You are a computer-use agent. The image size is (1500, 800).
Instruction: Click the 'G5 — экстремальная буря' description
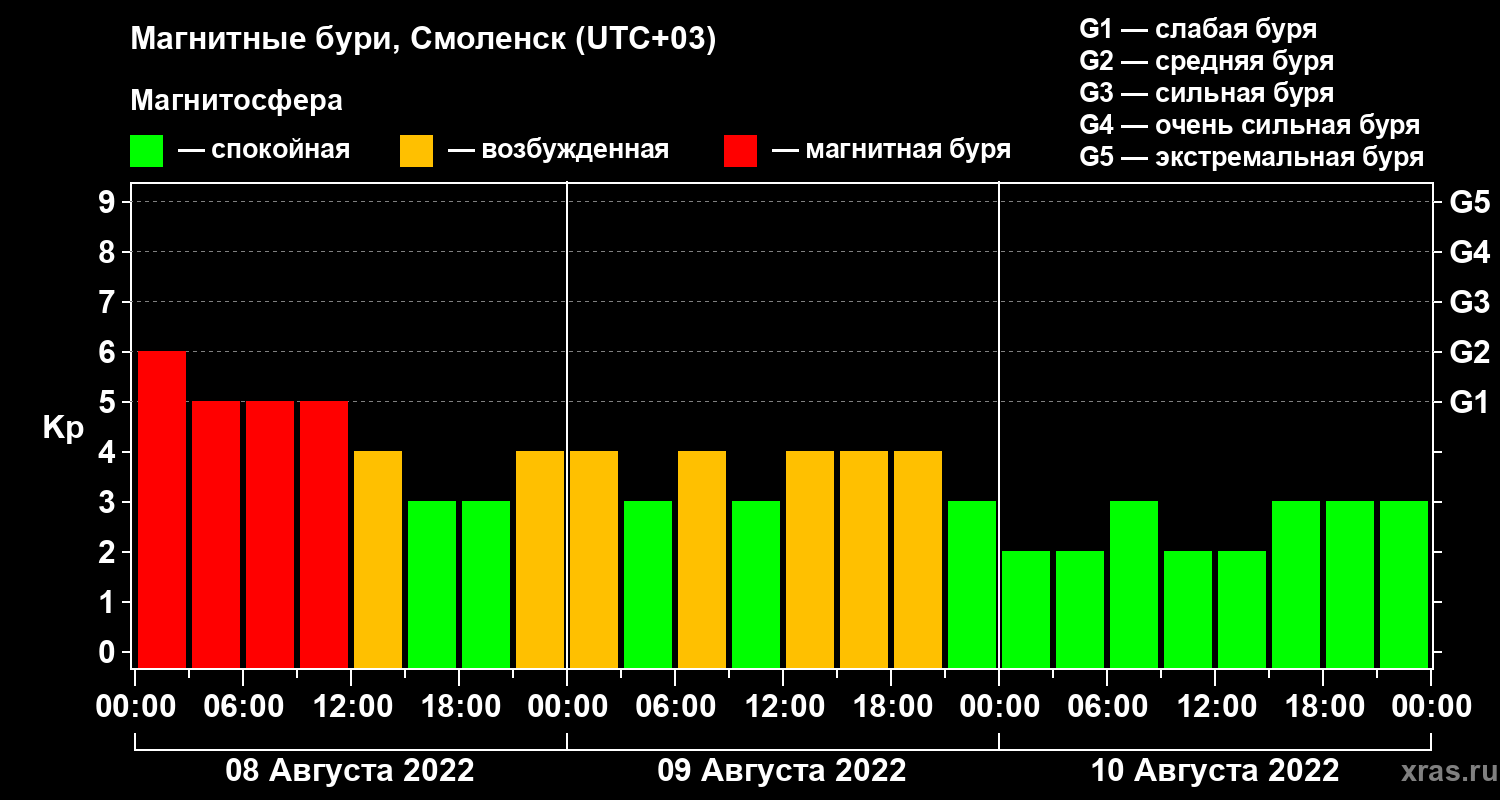tap(1252, 157)
